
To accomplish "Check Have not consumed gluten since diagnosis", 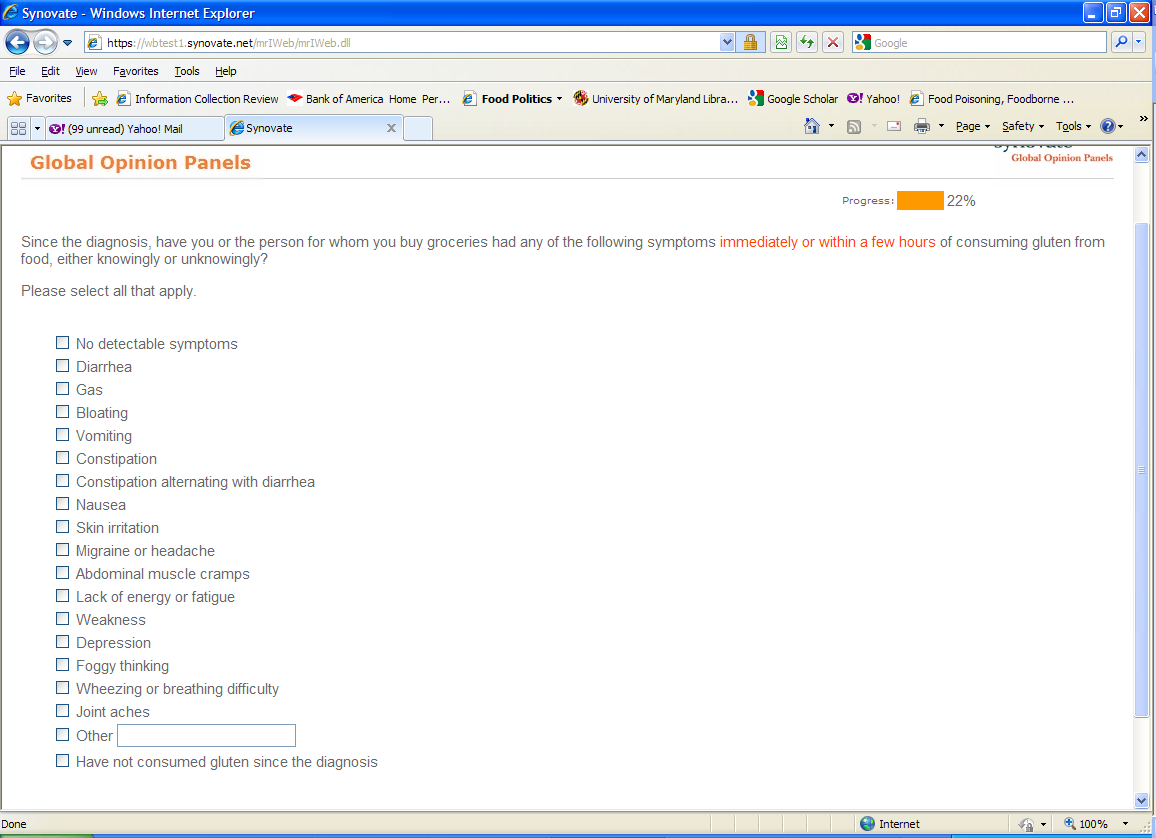I will [x=63, y=761].
